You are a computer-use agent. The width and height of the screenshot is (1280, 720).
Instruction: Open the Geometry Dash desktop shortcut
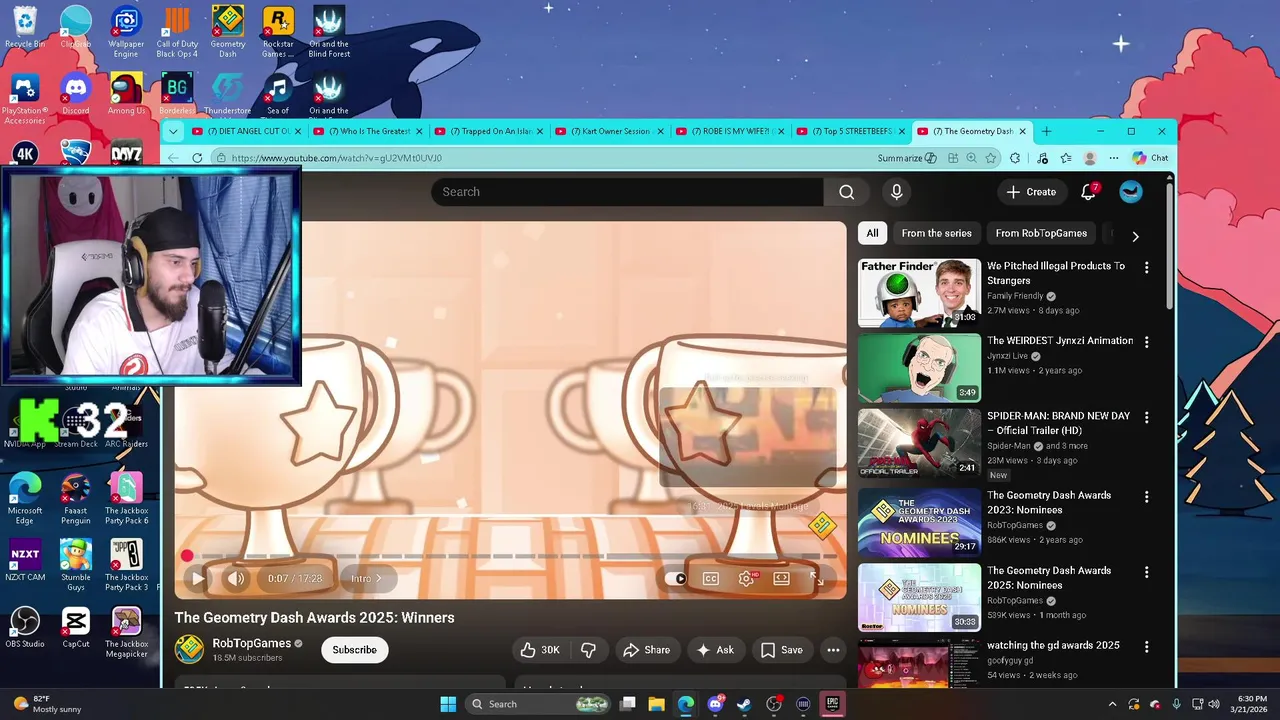coord(227,31)
